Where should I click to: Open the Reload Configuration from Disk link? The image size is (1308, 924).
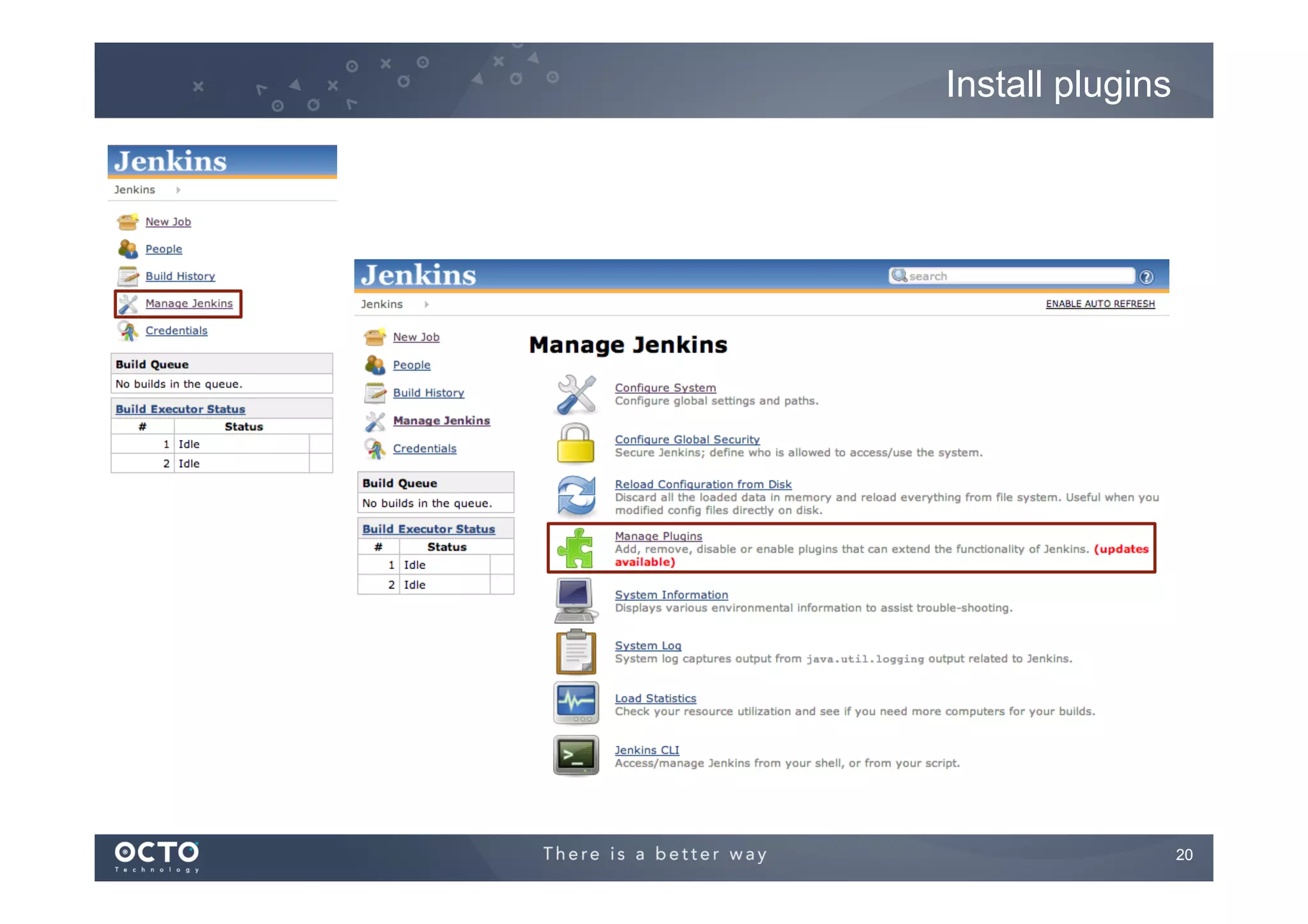click(703, 484)
